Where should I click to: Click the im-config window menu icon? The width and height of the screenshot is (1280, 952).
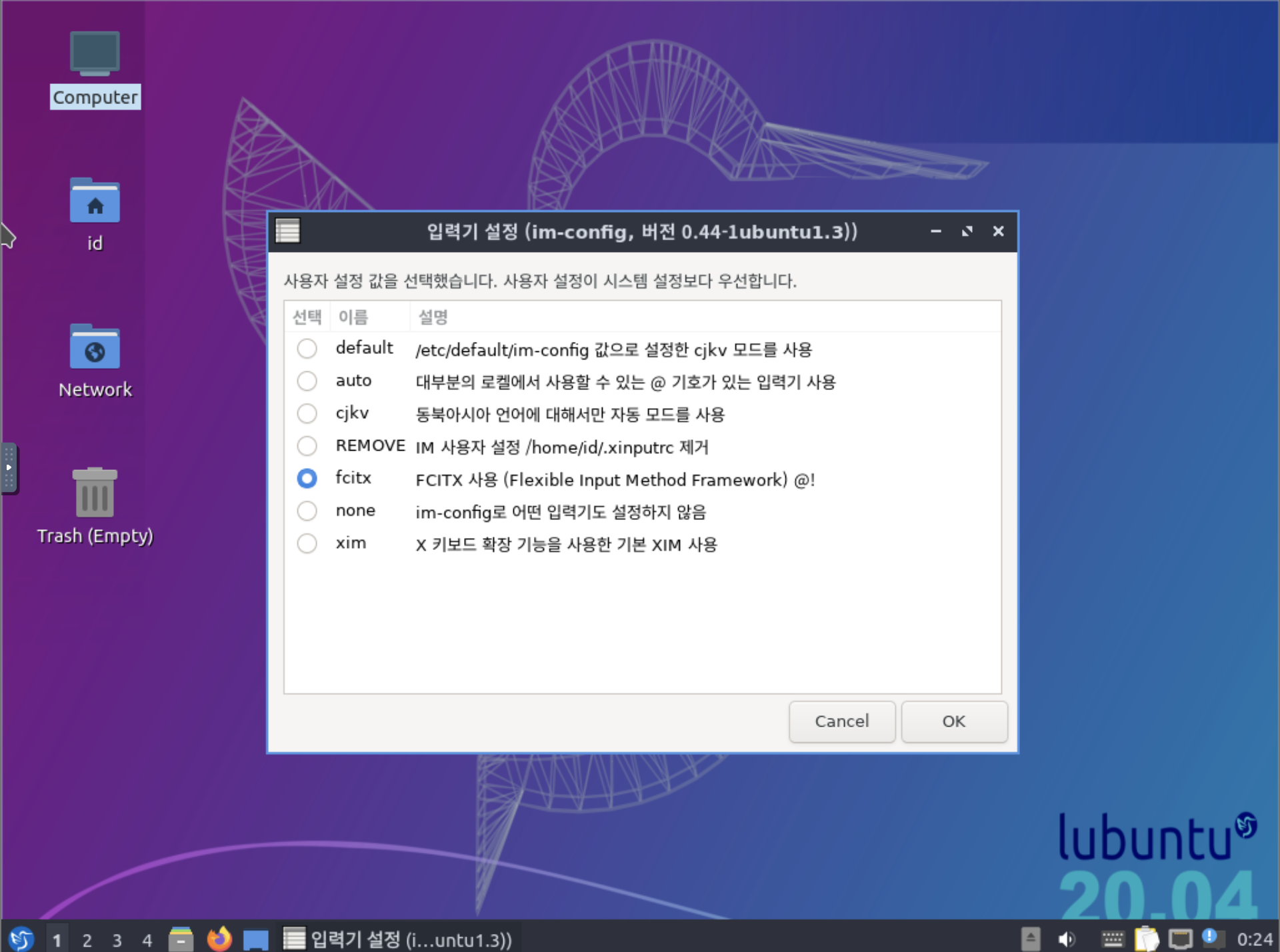(x=288, y=231)
